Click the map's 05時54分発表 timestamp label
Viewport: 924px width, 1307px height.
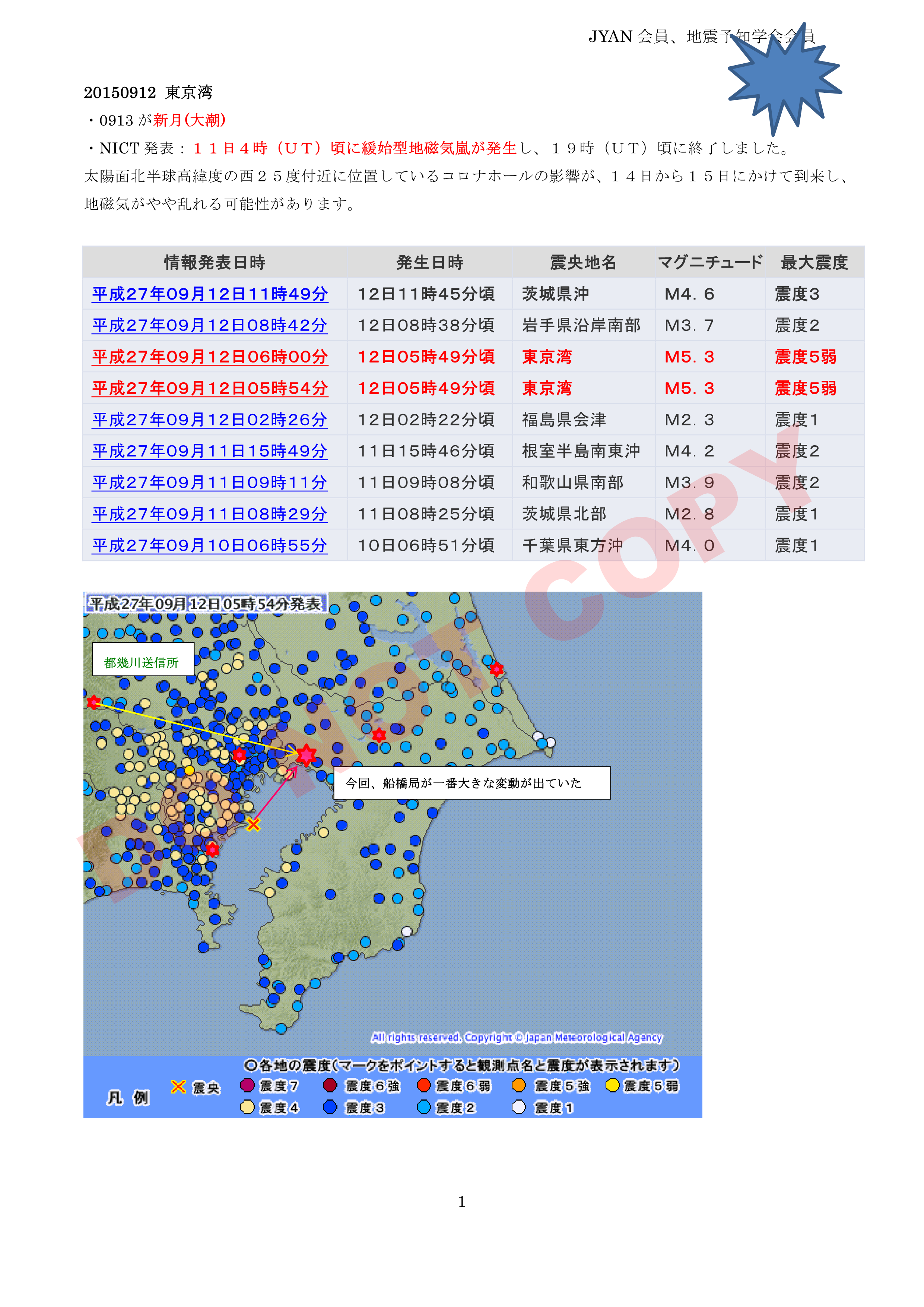[205, 604]
